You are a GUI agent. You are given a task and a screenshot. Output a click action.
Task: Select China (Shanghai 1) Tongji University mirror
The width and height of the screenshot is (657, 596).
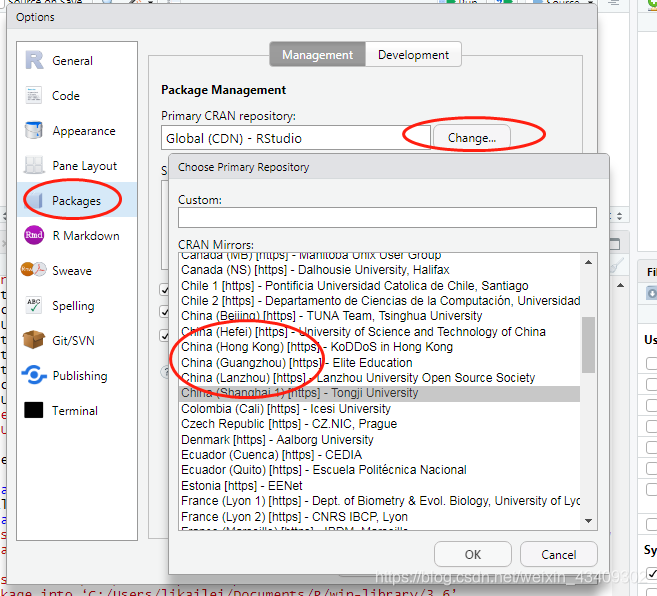379,393
